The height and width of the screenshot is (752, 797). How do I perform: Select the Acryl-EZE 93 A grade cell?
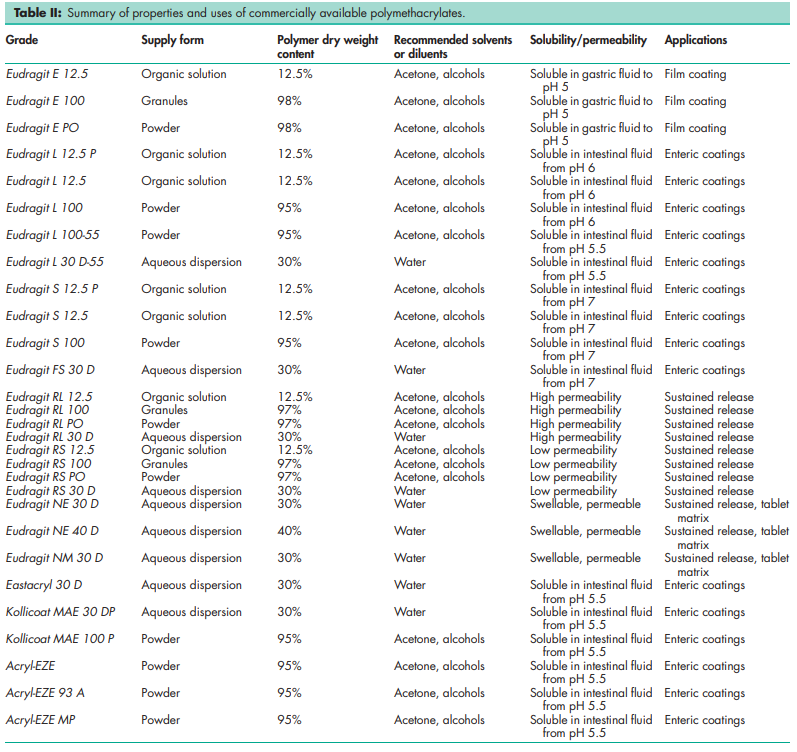46,693
